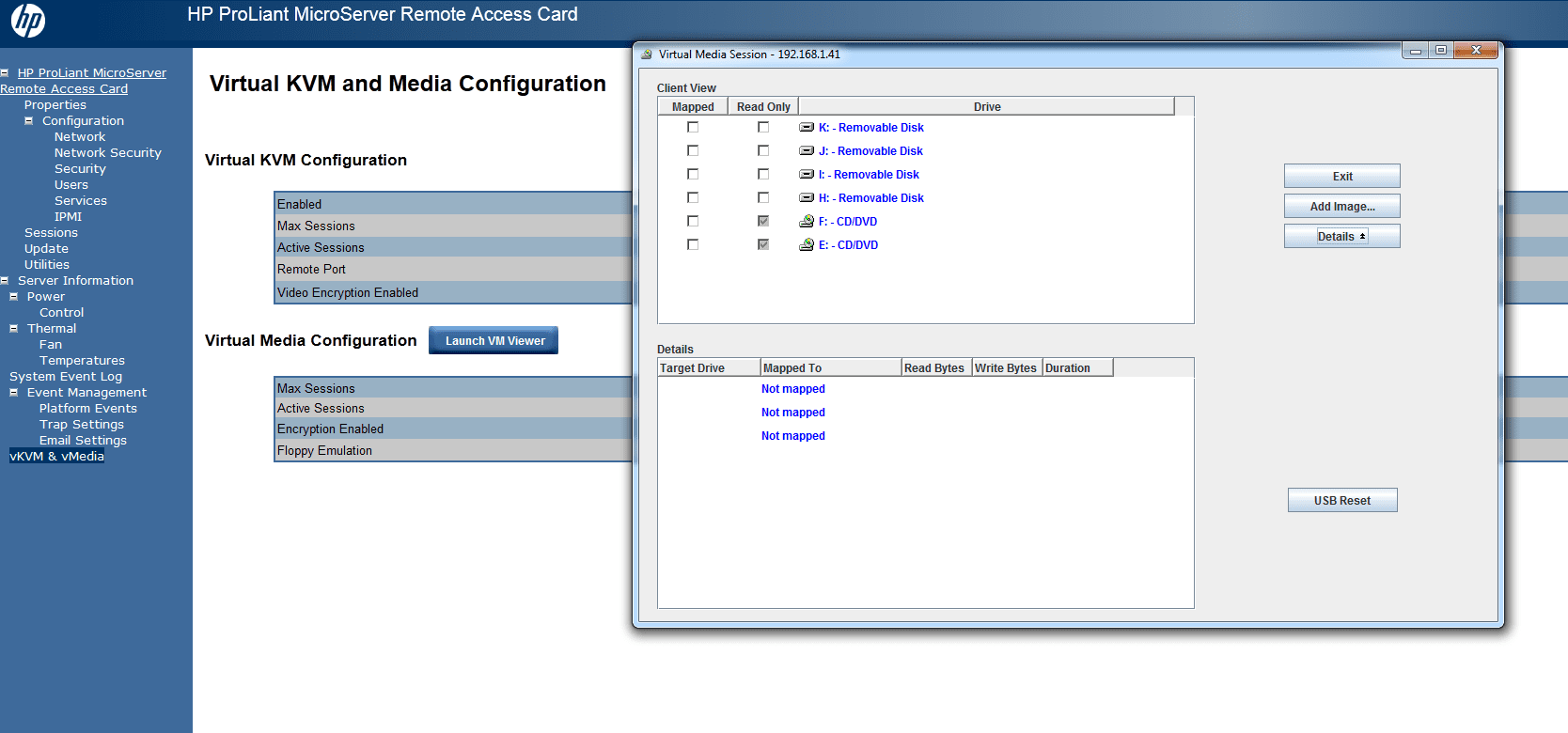Select the E: - CD/DVD label
Viewport: 1568px width, 733px height.
click(x=849, y=244)
